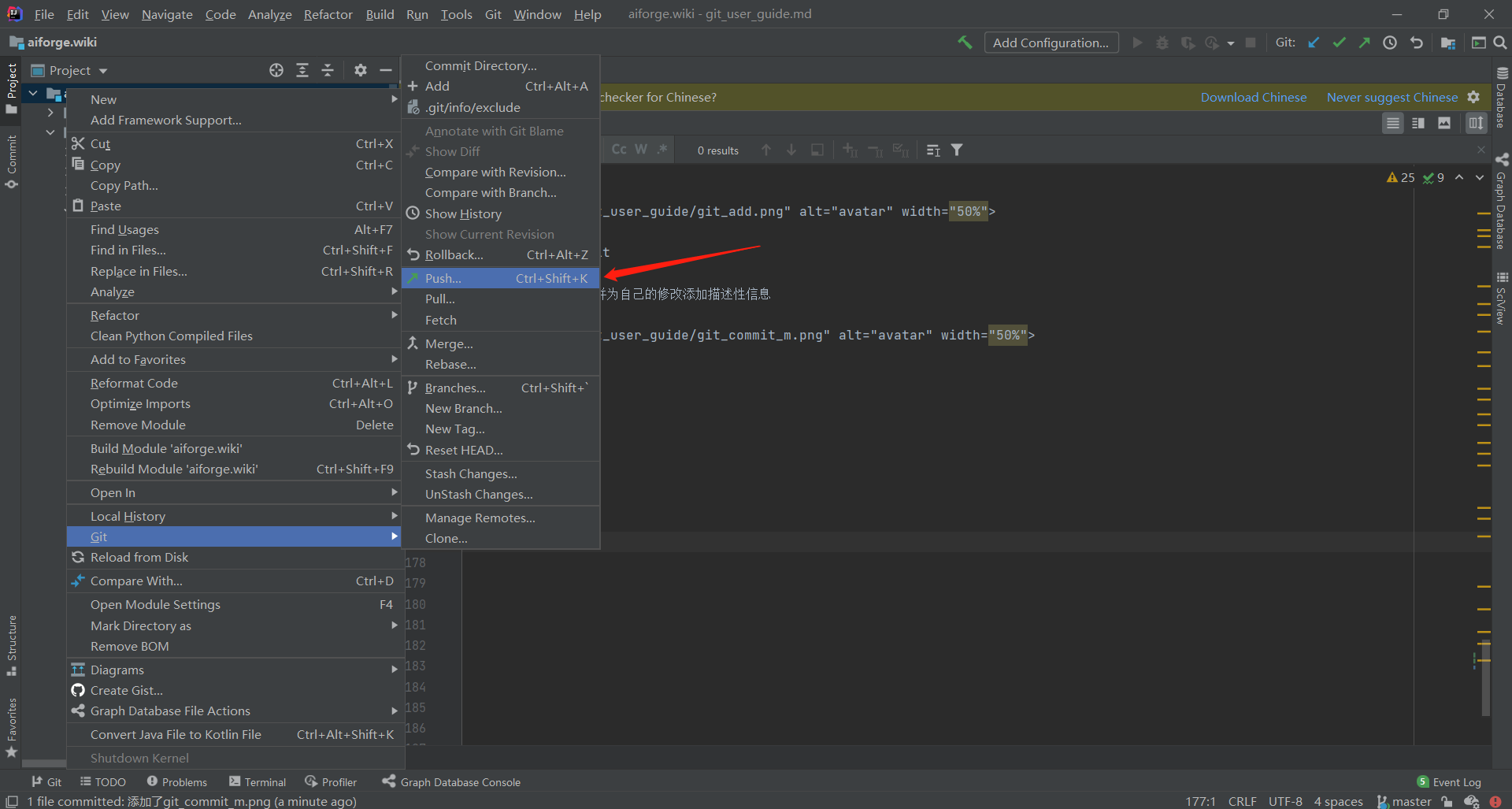This screenshot has width=1512, height=809.
Task: Click the next occurrence down arrow in search bar
Action: (791, 150)
